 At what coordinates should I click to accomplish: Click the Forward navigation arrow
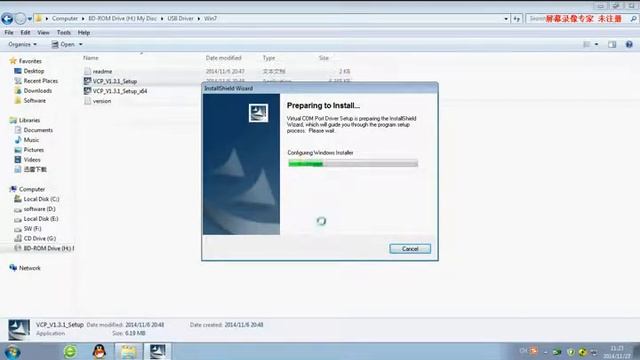coord(20,18)
